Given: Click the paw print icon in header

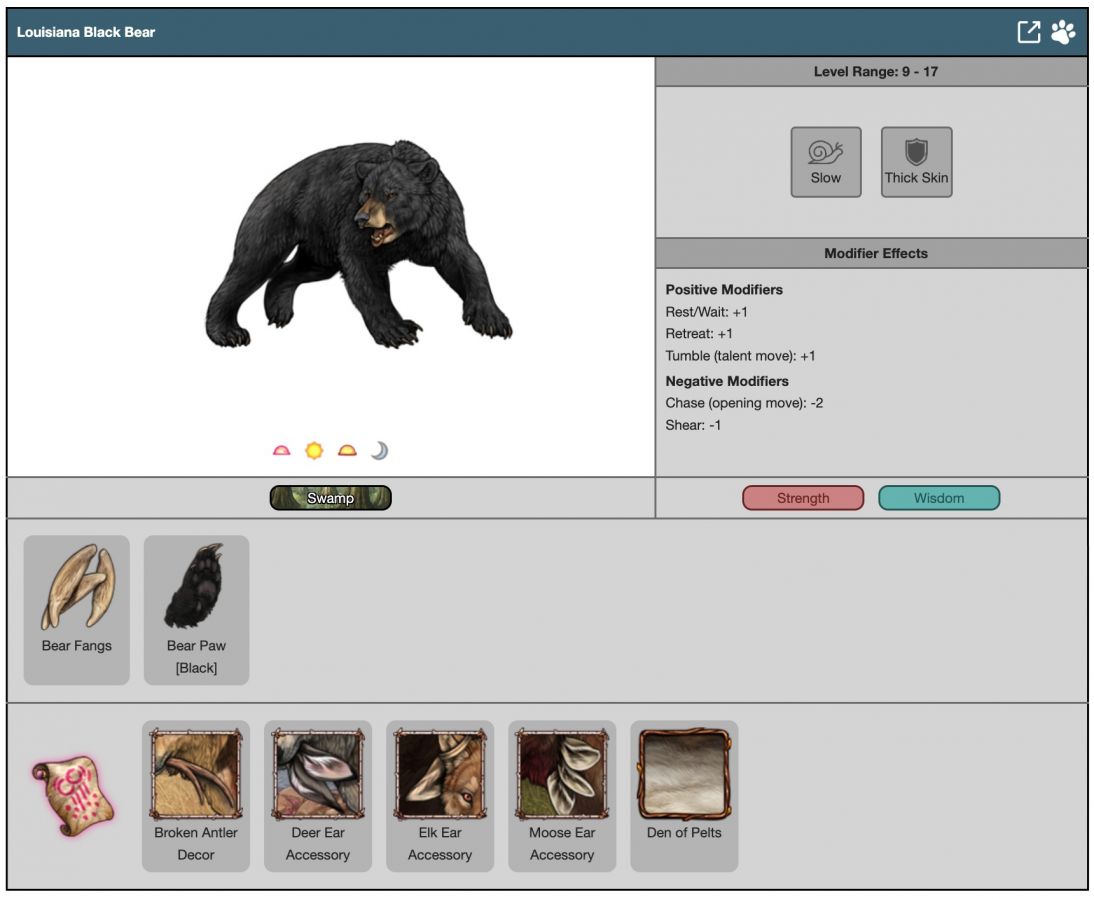Looking at the screenshot, I should 1063,32.
